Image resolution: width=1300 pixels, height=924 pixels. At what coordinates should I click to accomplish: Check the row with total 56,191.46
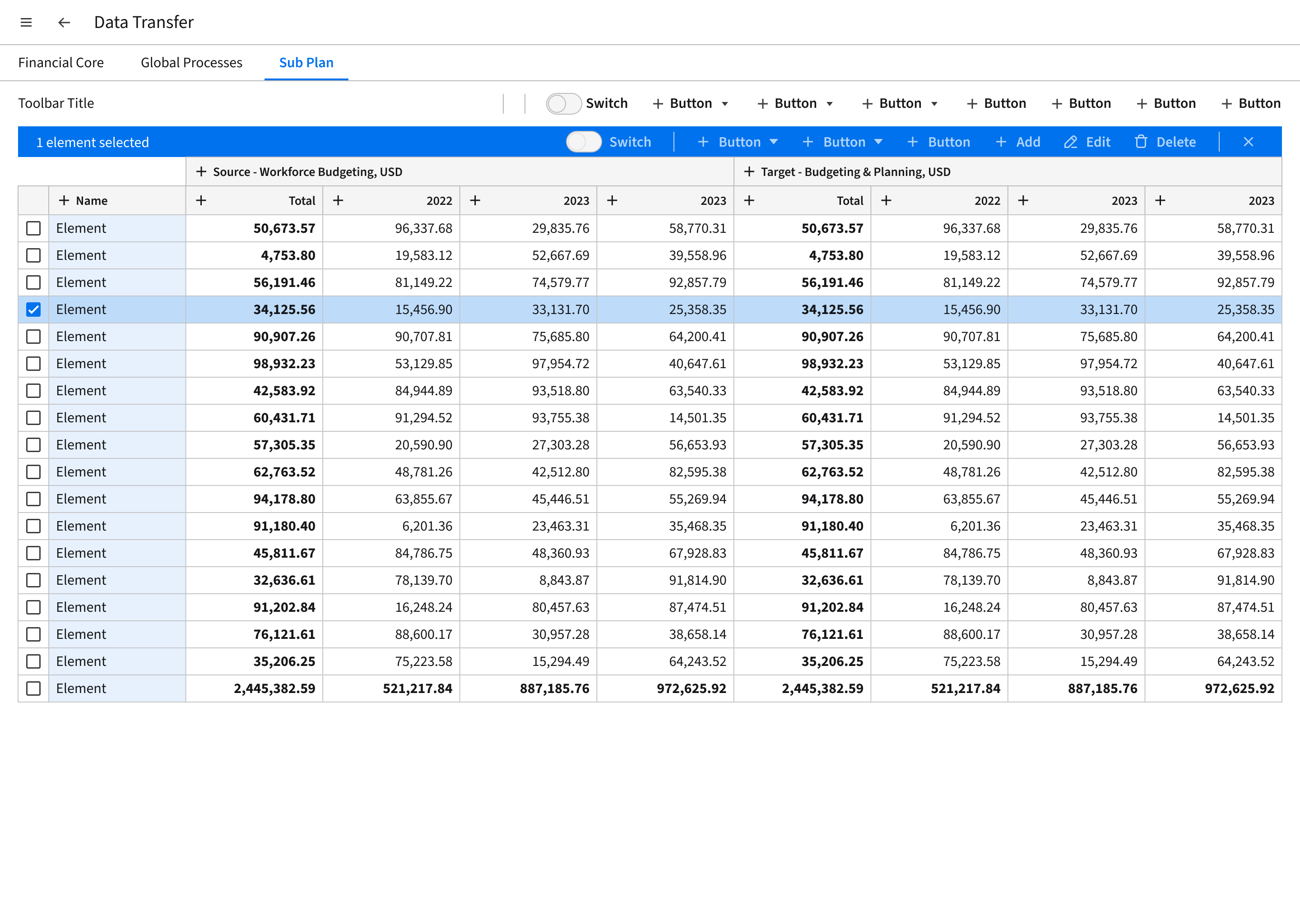33,283
